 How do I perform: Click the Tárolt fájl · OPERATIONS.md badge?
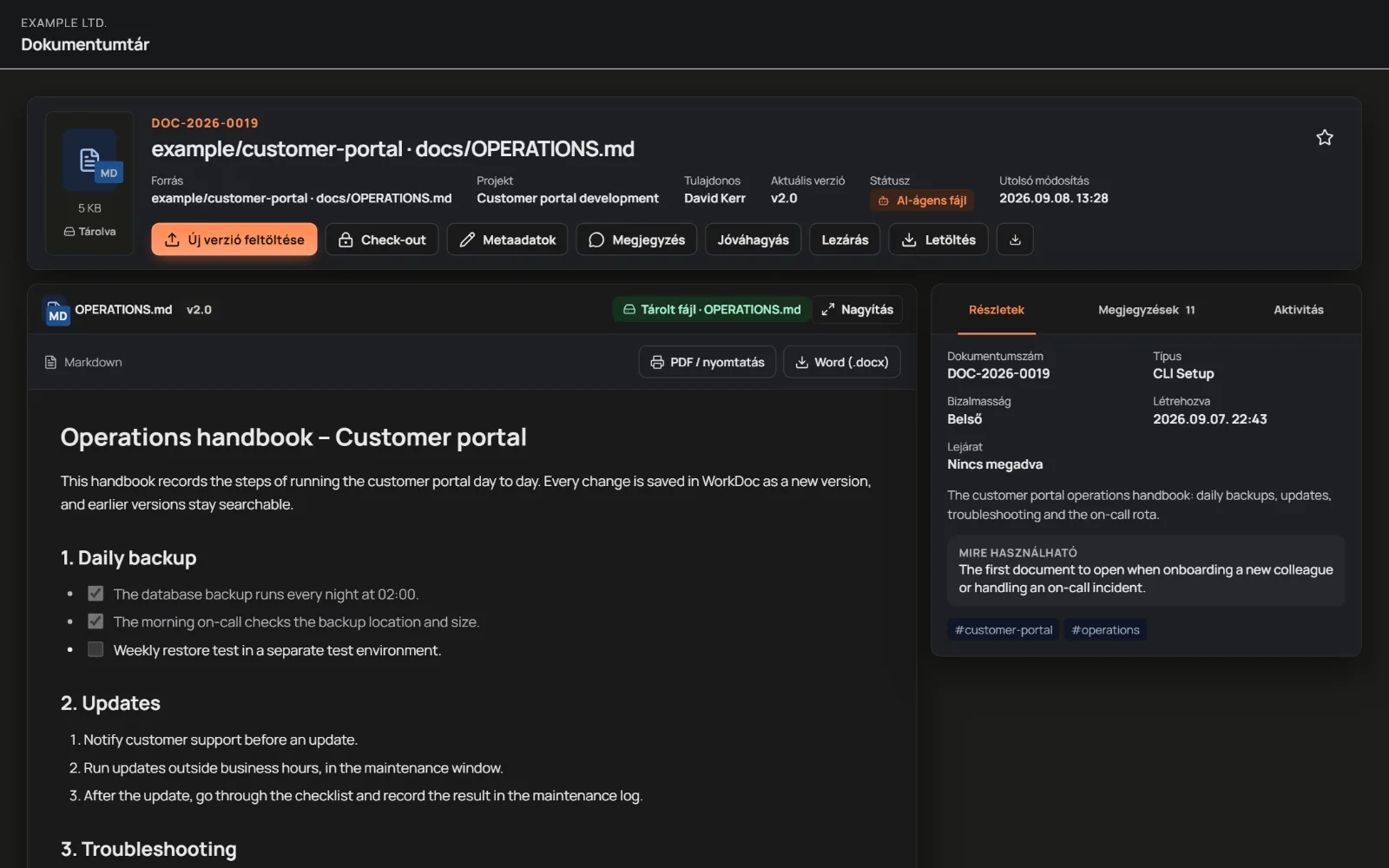(x=712, y=310)
